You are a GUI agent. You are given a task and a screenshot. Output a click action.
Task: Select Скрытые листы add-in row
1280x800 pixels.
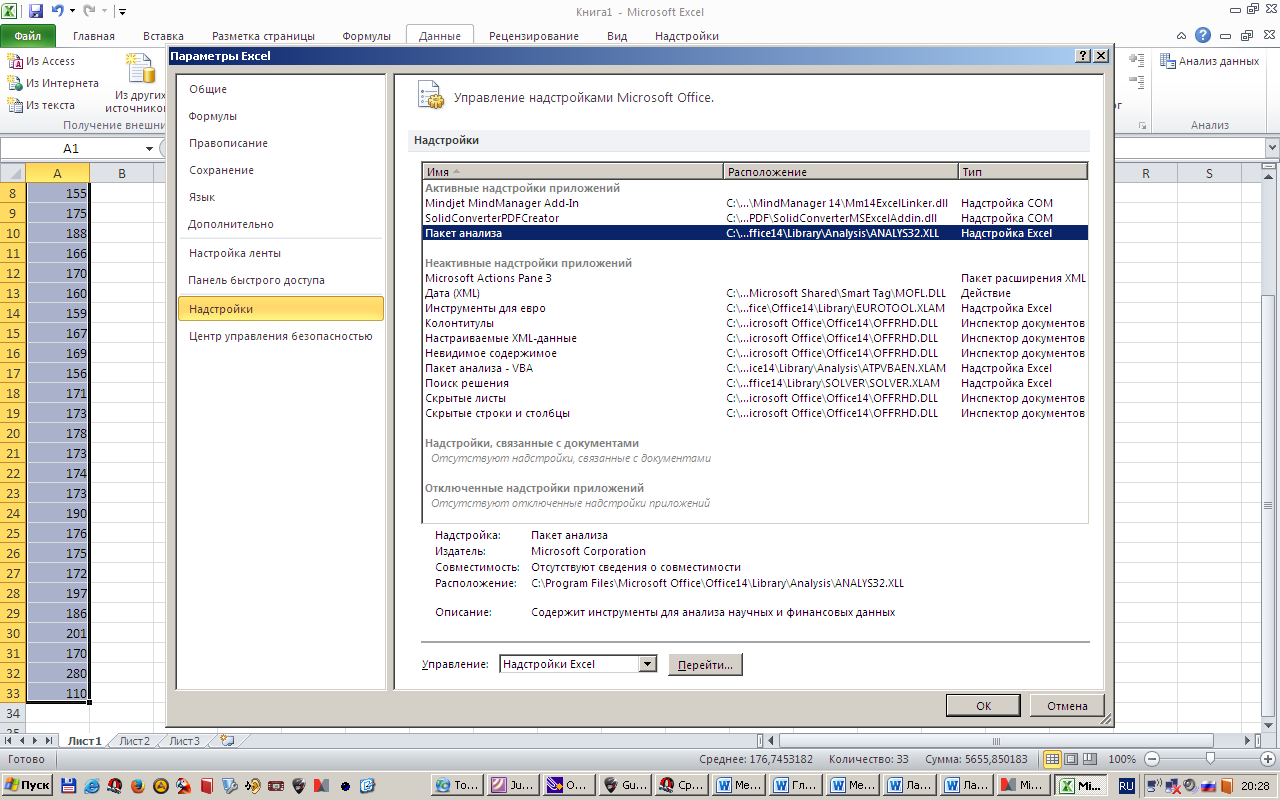coord(755,398)
